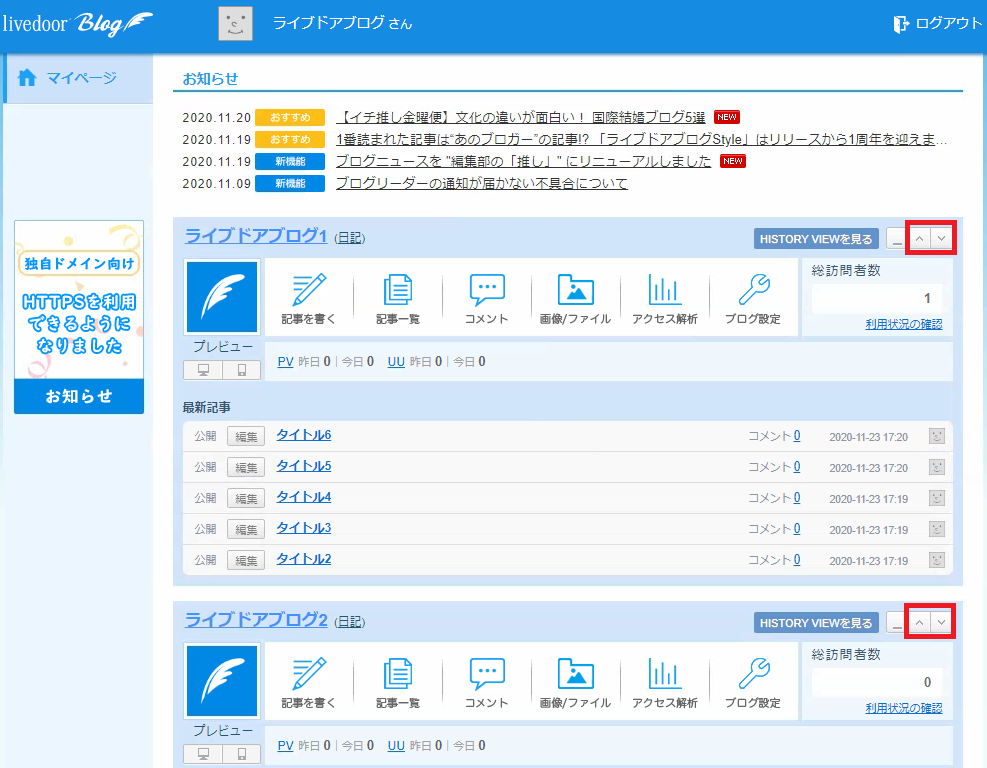Open コメント for ライブドアブログ1
Screen dimensions: 987x768
[x=487, y=298]
